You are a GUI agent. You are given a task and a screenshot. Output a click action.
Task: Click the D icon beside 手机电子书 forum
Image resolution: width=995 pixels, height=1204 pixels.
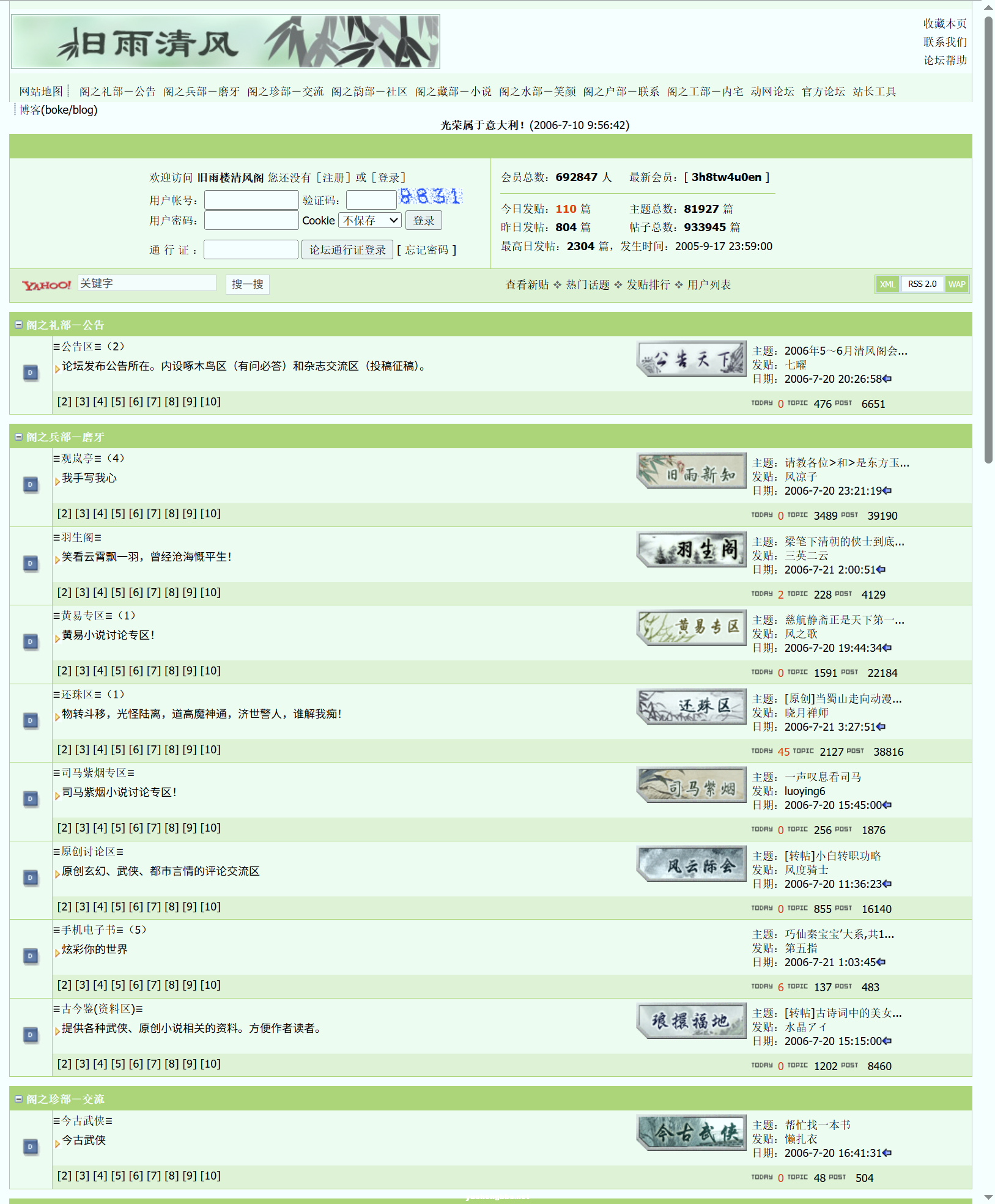tap(31, 956)
